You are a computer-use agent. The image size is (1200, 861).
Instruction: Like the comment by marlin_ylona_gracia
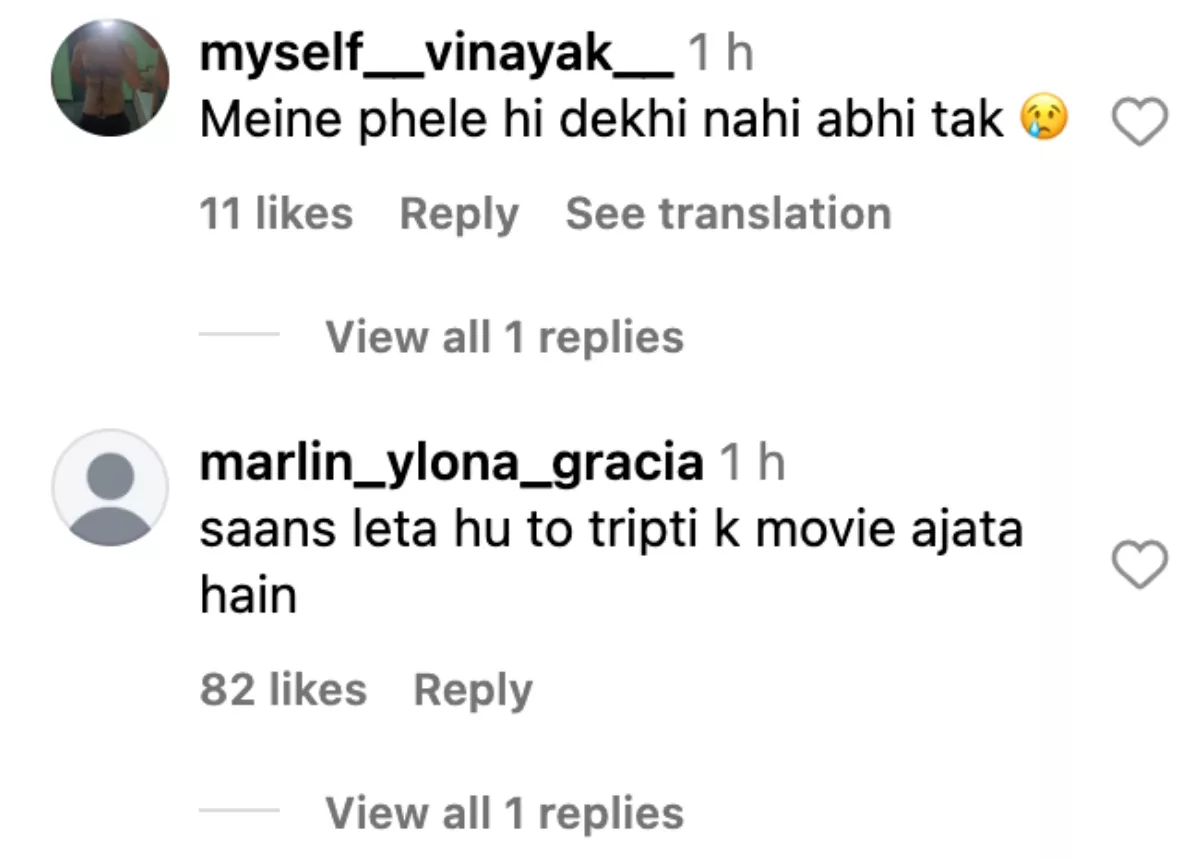(1140, 567)
